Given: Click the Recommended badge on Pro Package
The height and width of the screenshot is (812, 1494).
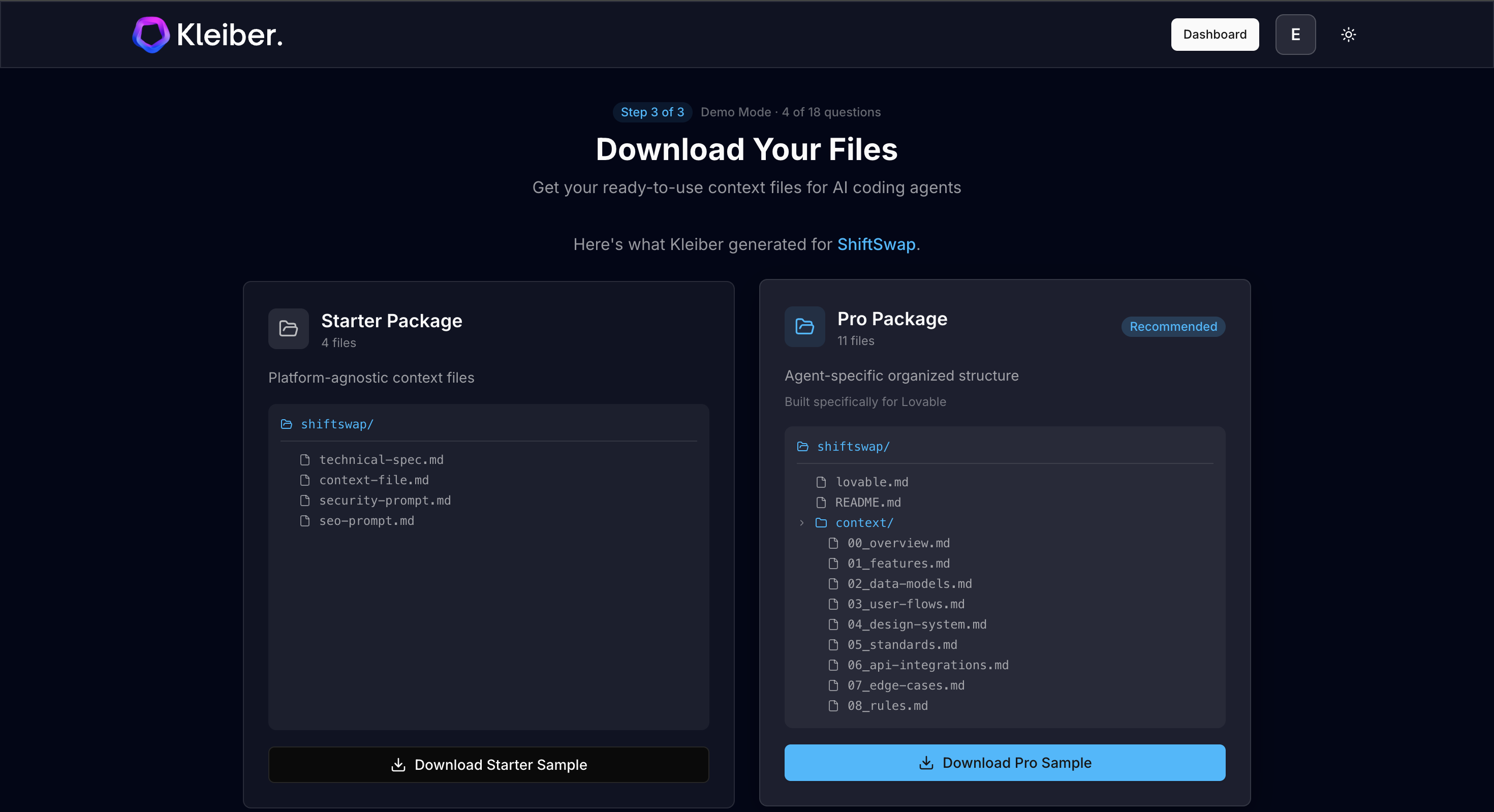Looking at the screenshot, I should click(x=1173, y=326).
